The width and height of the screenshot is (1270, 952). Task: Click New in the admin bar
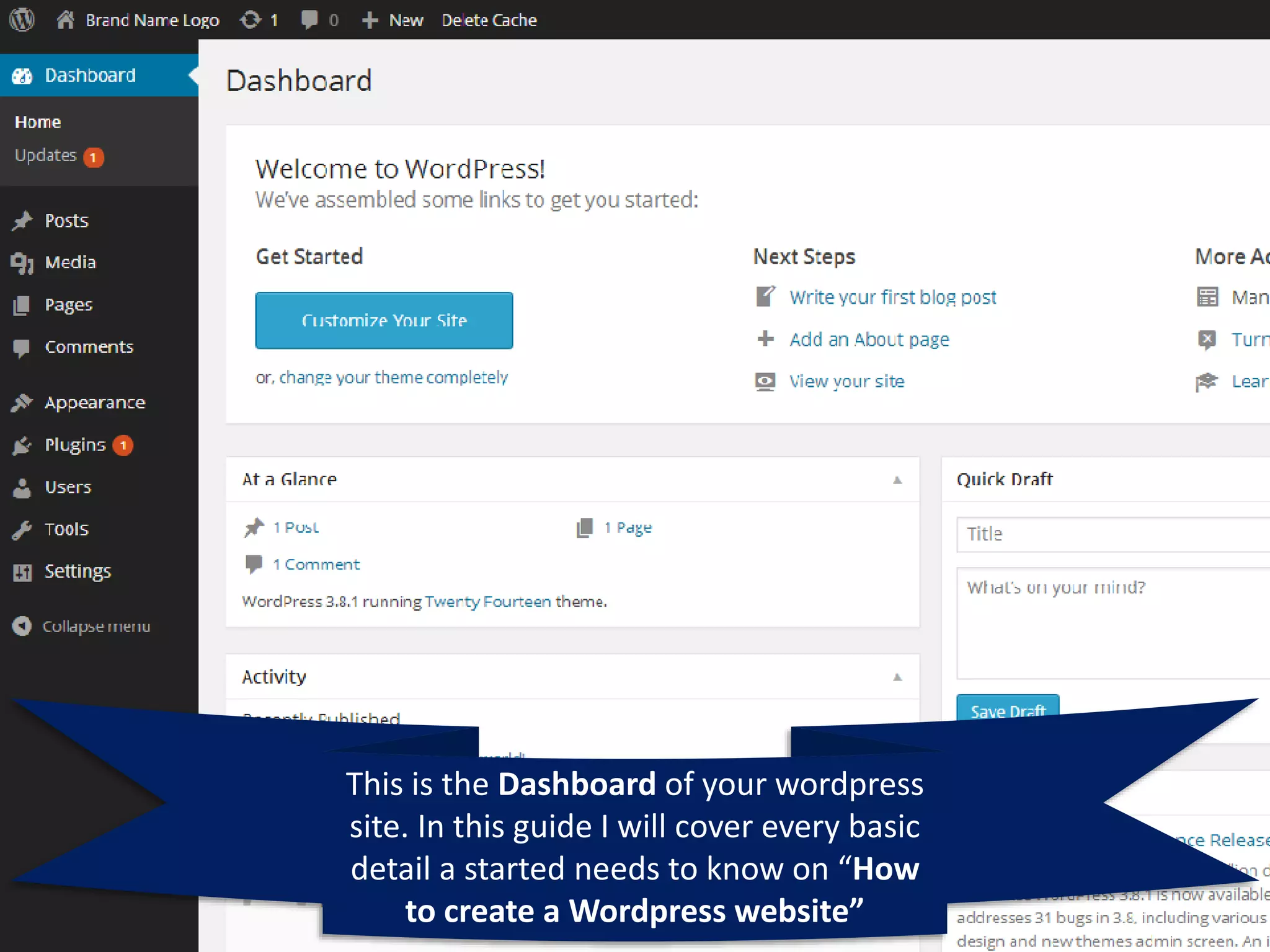click(406, 20)
